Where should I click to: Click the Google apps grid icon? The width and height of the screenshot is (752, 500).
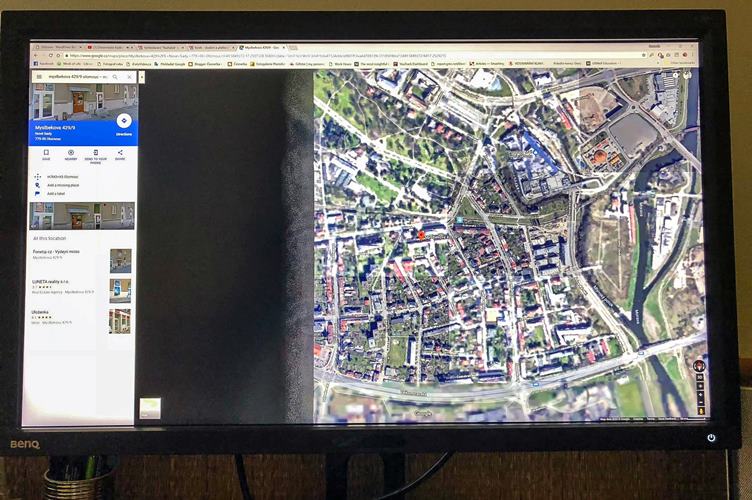tap(676, 75)
